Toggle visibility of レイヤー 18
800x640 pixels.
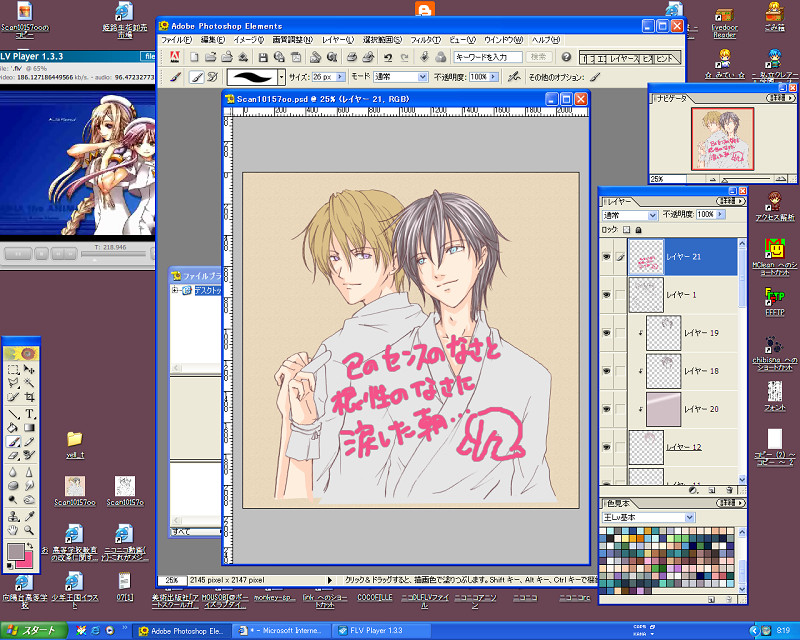[x=606, y=371]
